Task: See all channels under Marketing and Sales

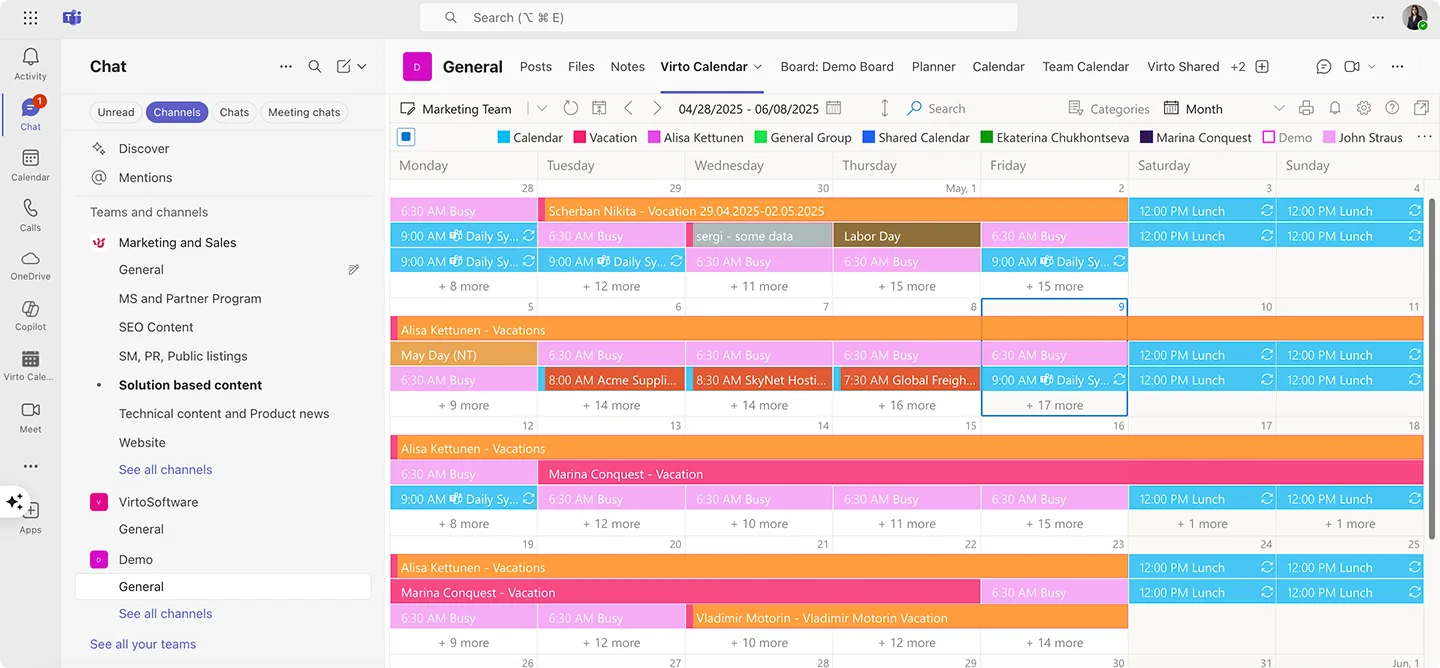Action: pos(165,469)
